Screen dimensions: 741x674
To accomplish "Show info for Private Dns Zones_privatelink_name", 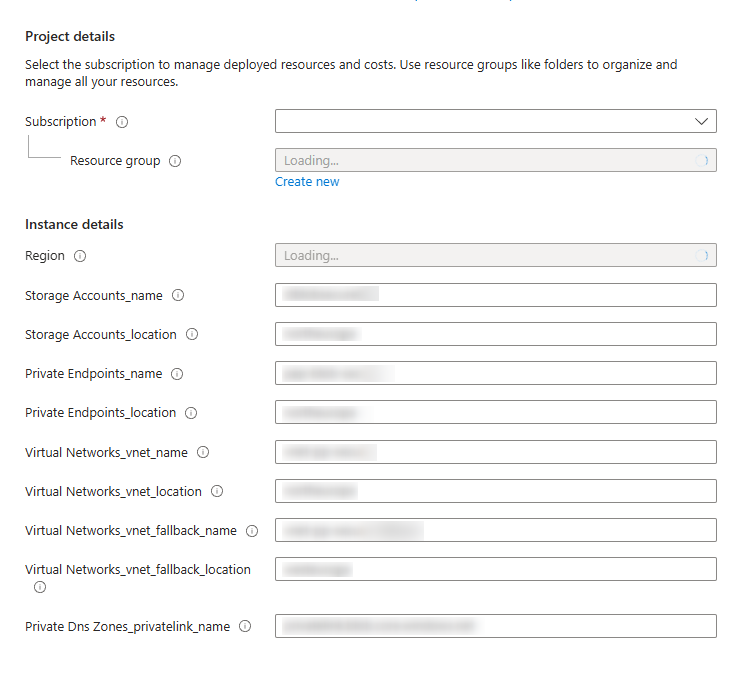I will (245, 627).
